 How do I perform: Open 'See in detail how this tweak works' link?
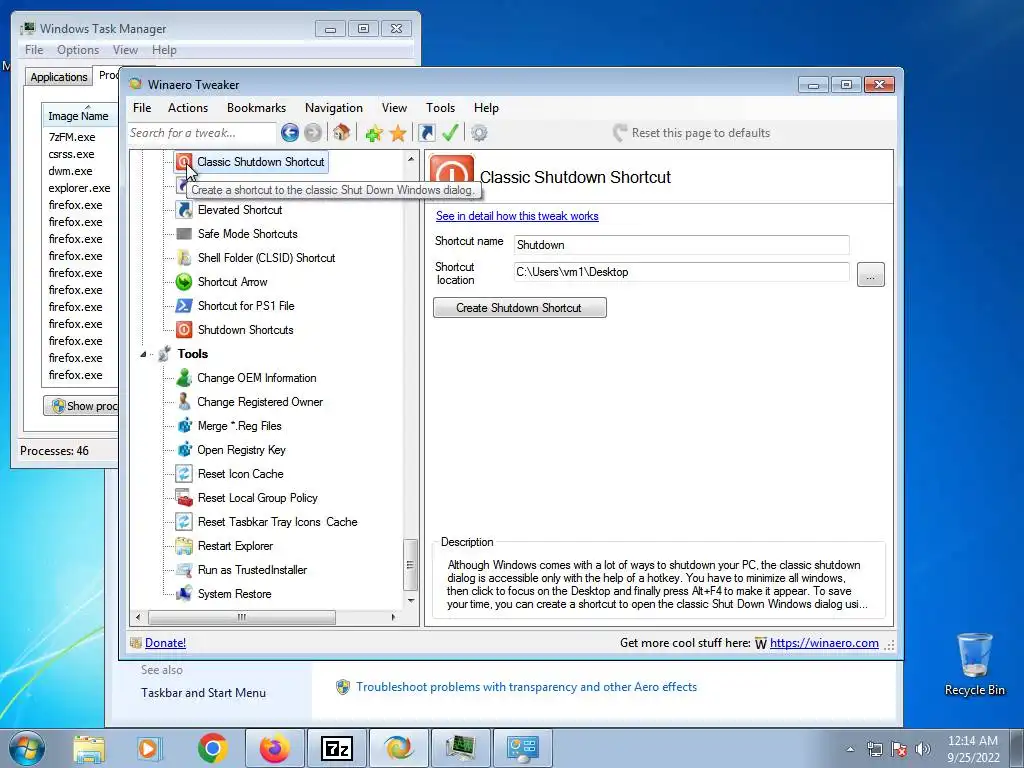[517, 216]
